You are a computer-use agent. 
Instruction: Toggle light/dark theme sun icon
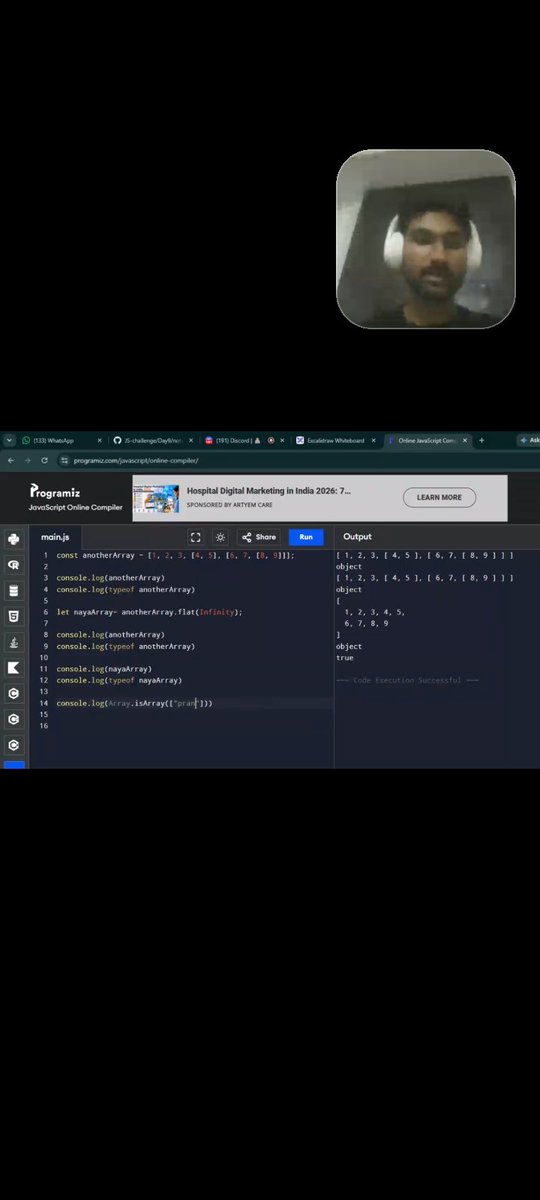click(220, 537)
